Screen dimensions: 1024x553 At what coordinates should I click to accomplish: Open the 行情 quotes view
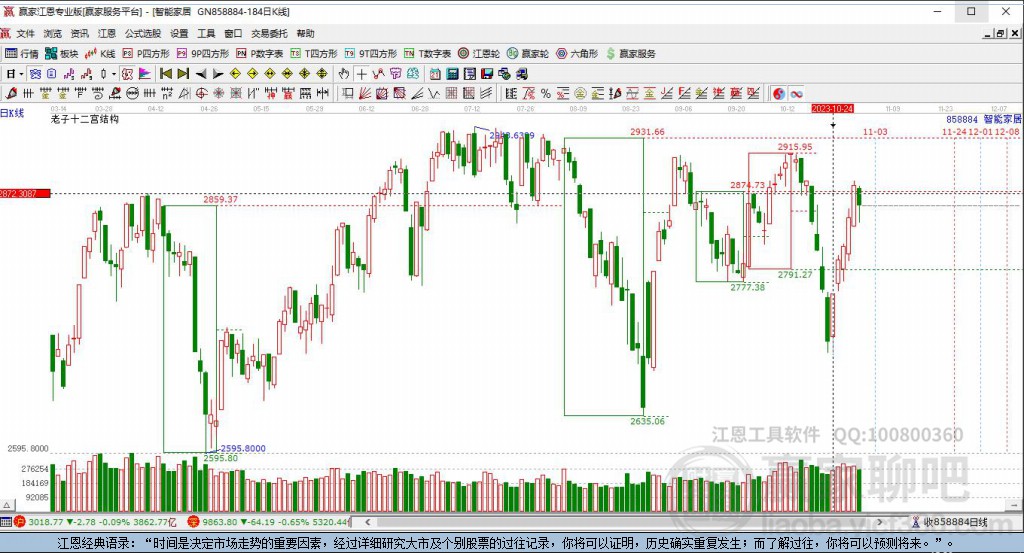click(x=22, y=54)
